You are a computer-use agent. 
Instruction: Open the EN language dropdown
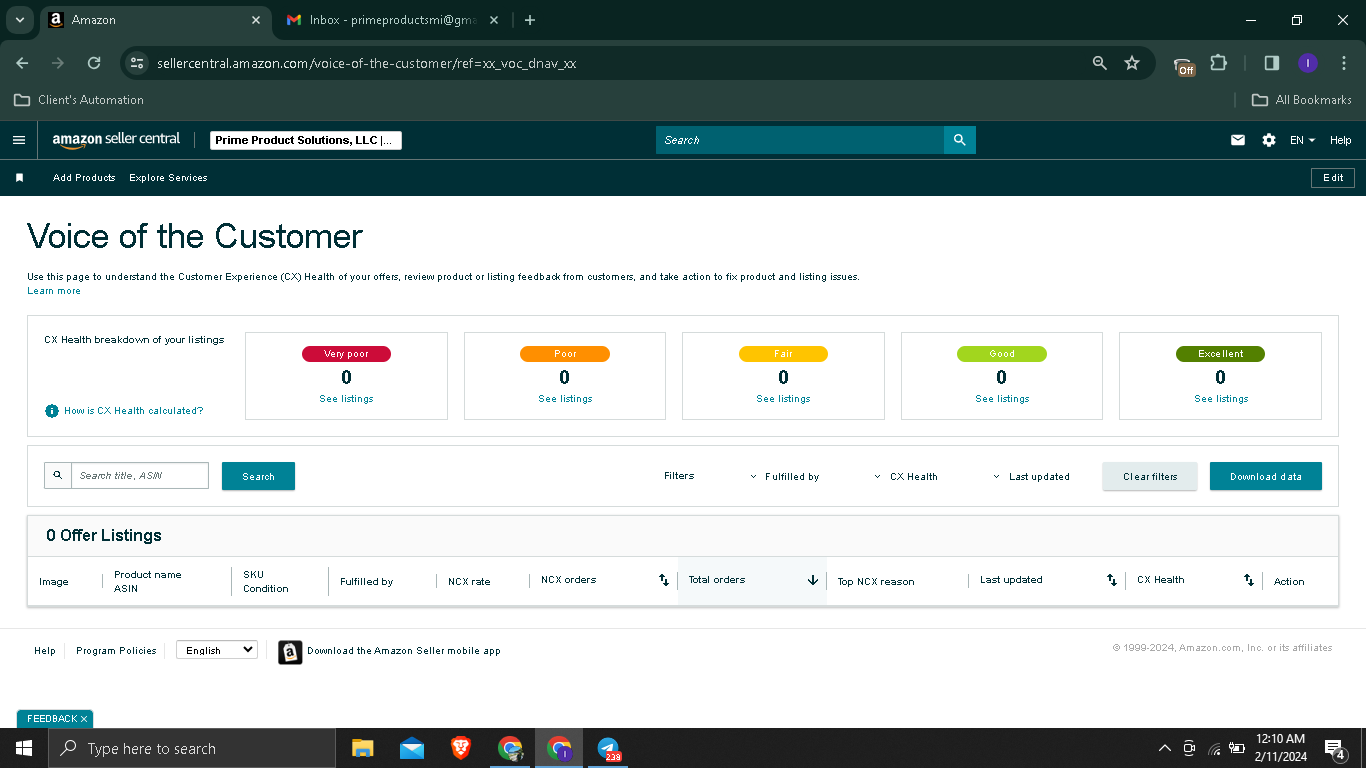(1302, 140)
